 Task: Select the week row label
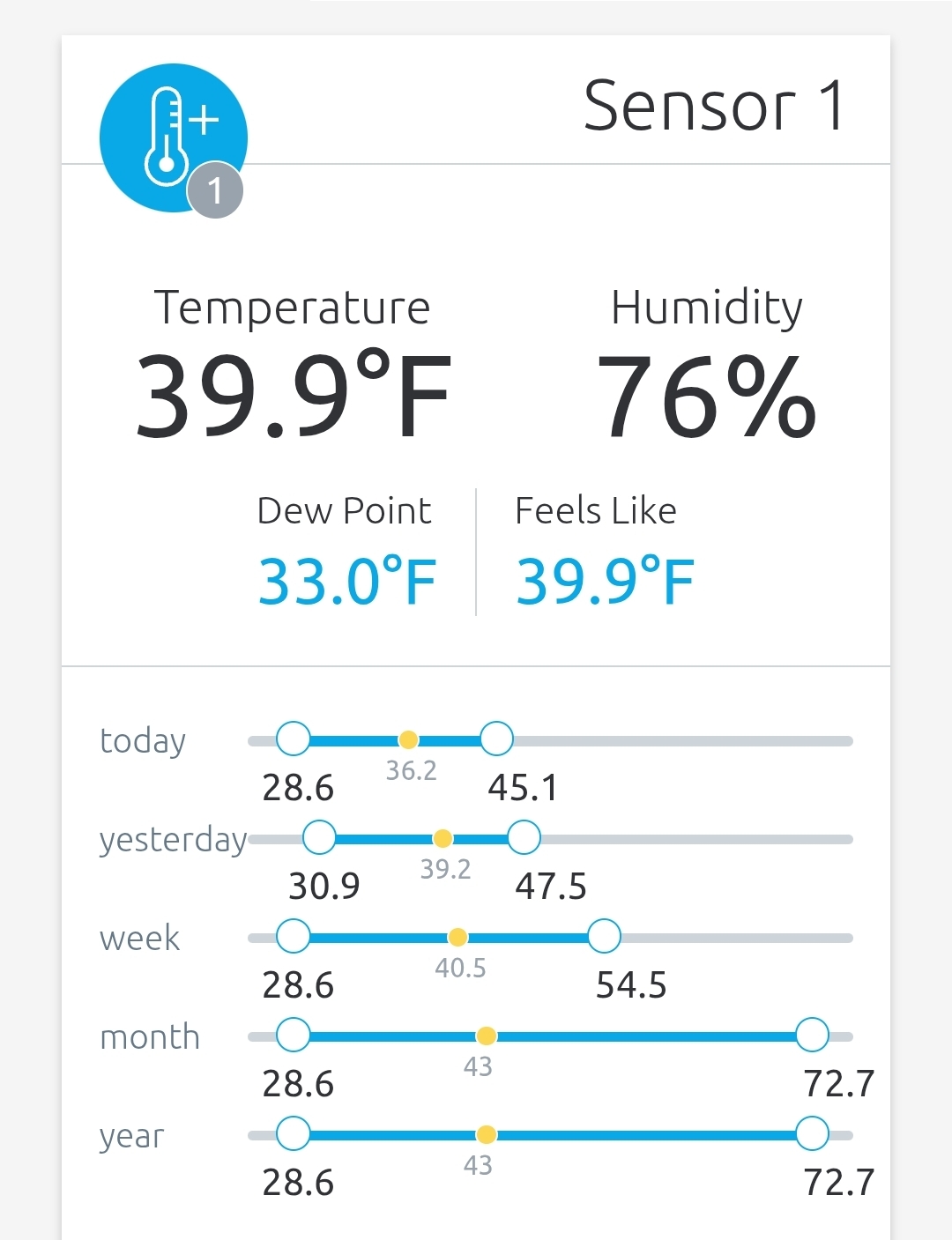coord(140,938)
